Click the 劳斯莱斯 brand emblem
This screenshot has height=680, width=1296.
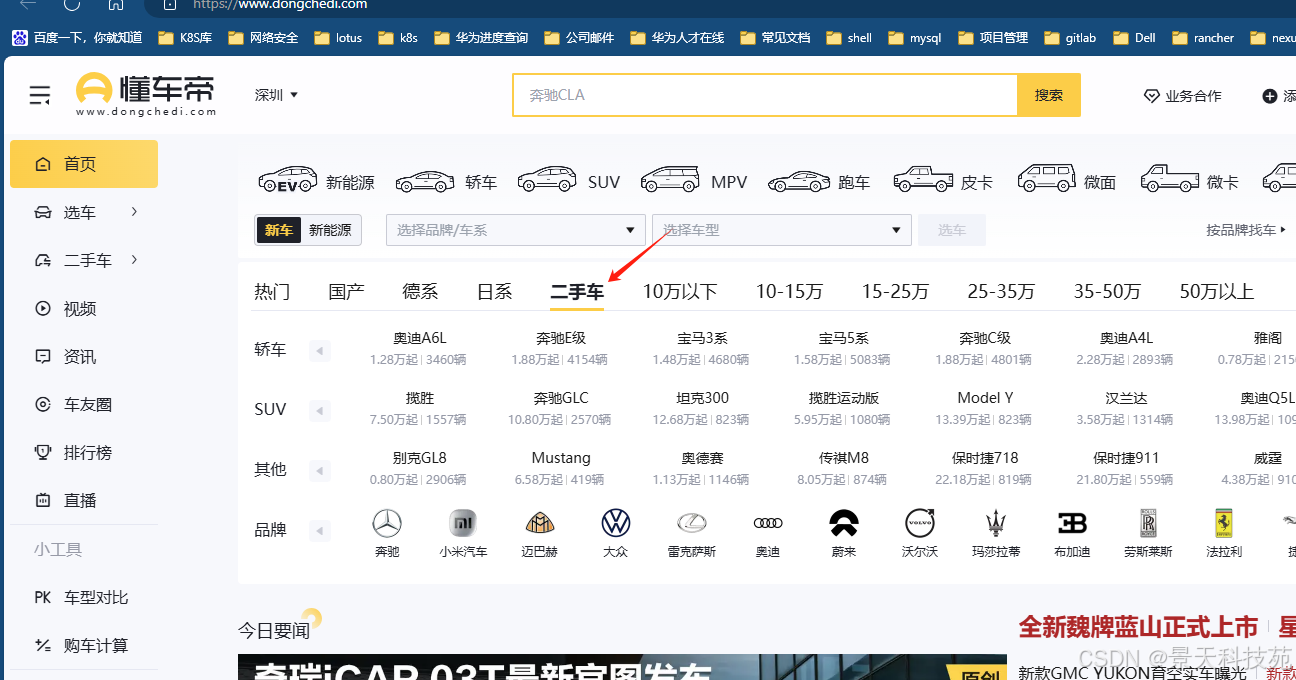point(1148,523)
